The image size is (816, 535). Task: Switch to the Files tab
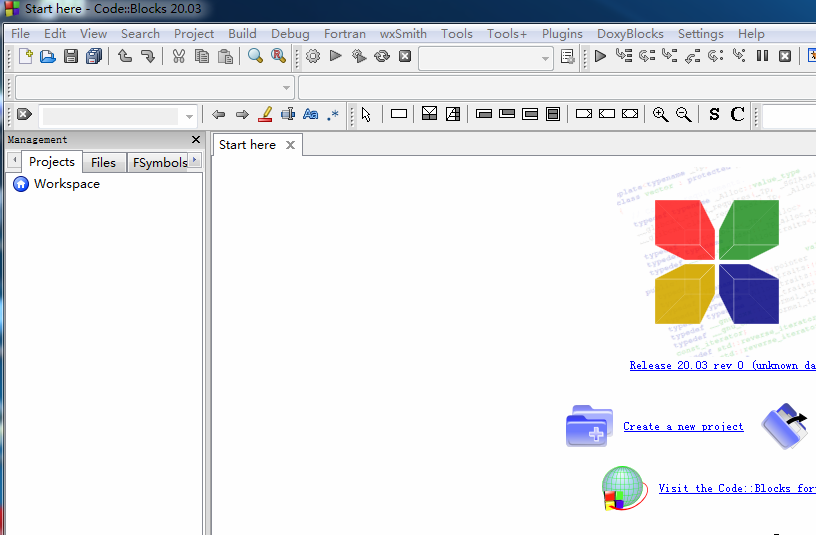[x=103, y=162]
